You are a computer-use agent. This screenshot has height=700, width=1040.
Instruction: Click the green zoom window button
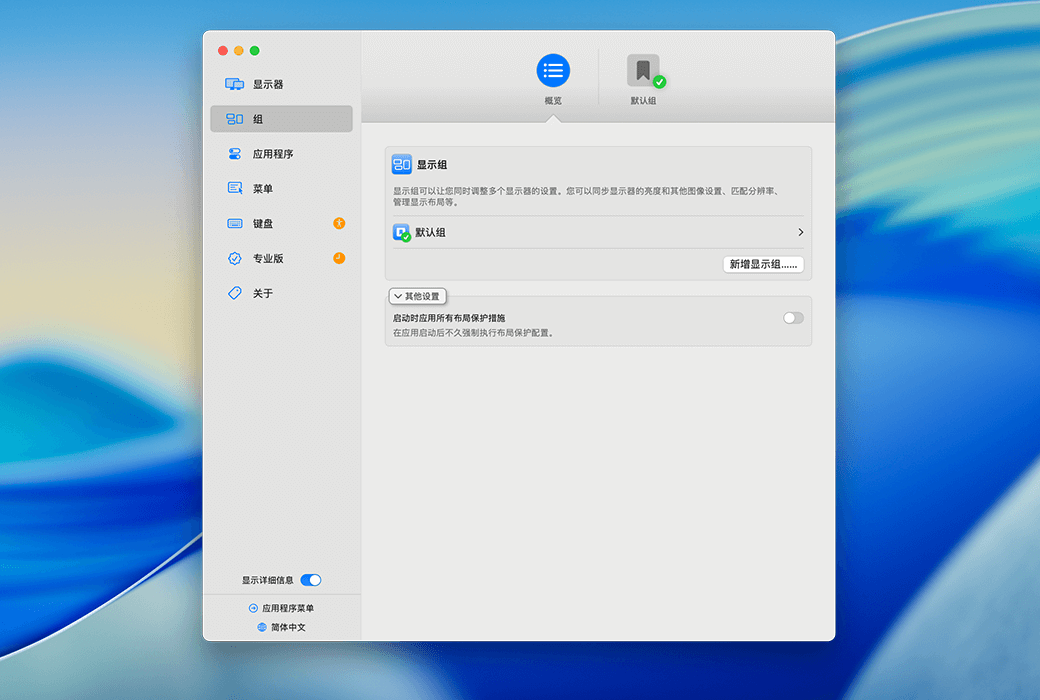click(x=255, y=51)
